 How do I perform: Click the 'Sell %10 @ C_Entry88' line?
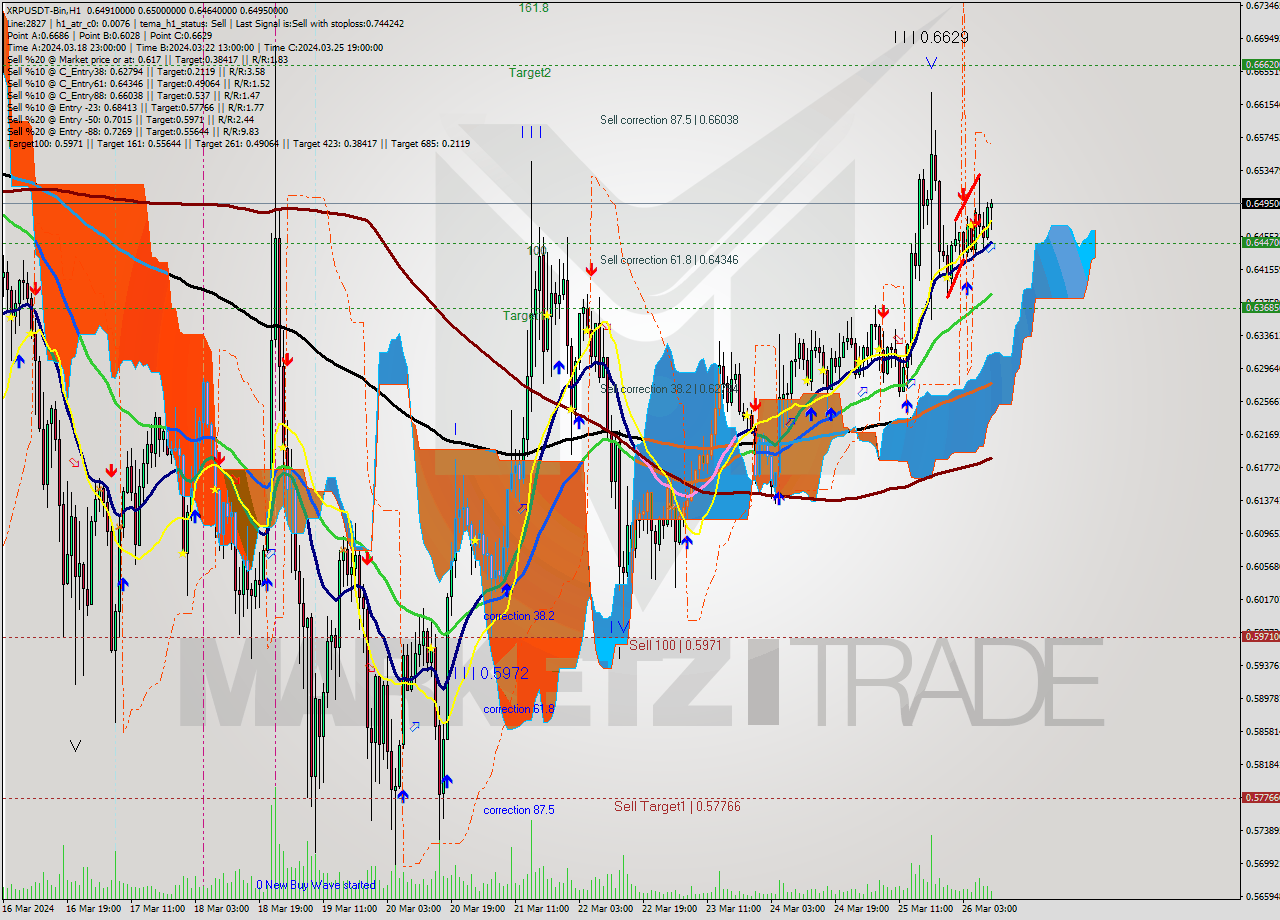pyautogui.click(x=133, y=95)
